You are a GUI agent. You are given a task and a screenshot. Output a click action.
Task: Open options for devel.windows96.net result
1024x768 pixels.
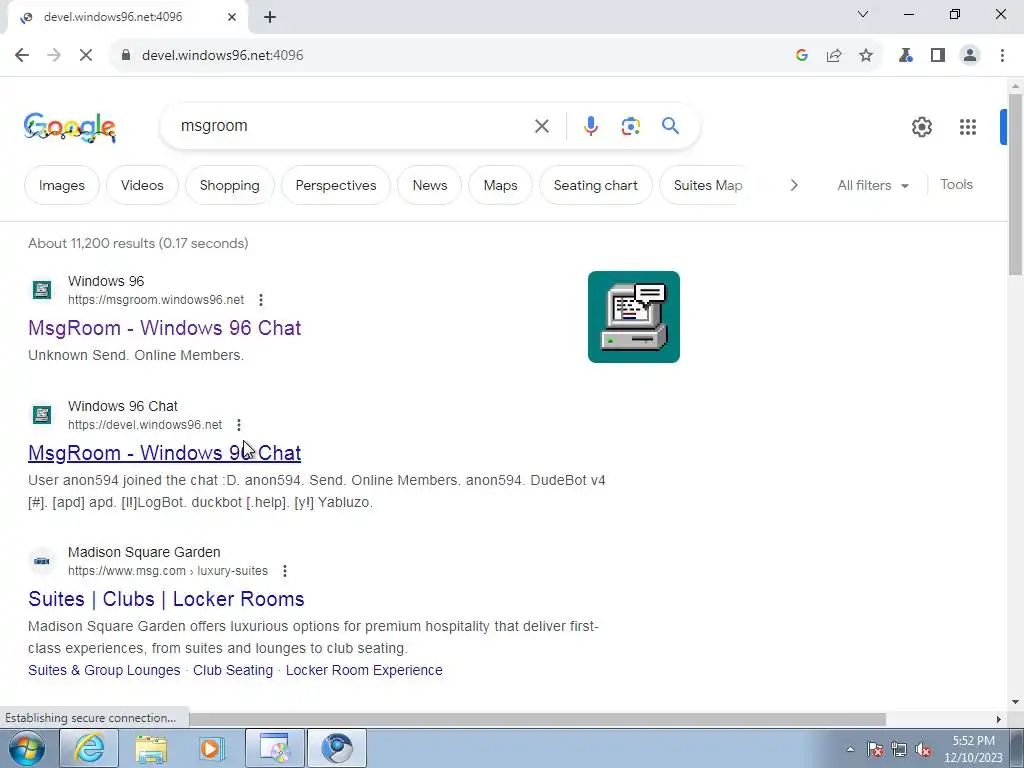click(239, 425)
